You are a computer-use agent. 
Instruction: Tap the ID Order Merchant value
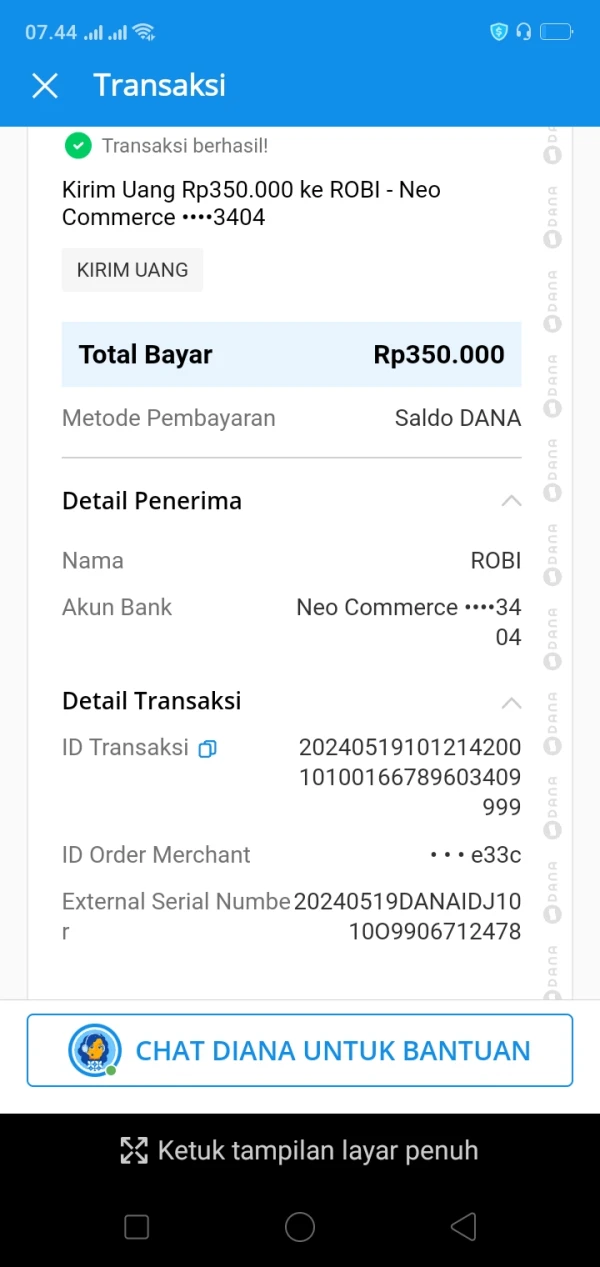(x=475, y=855)
